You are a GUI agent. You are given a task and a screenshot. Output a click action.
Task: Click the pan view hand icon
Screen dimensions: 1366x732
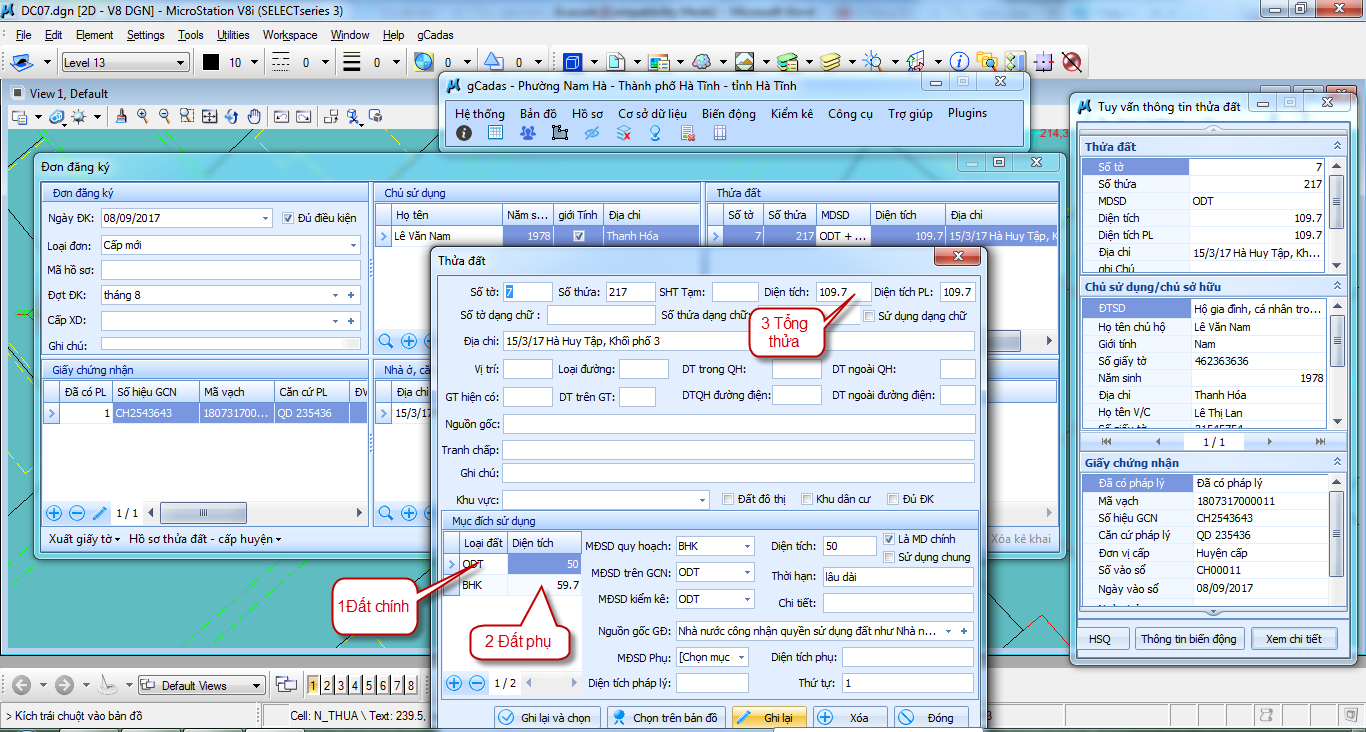(254, 116)
